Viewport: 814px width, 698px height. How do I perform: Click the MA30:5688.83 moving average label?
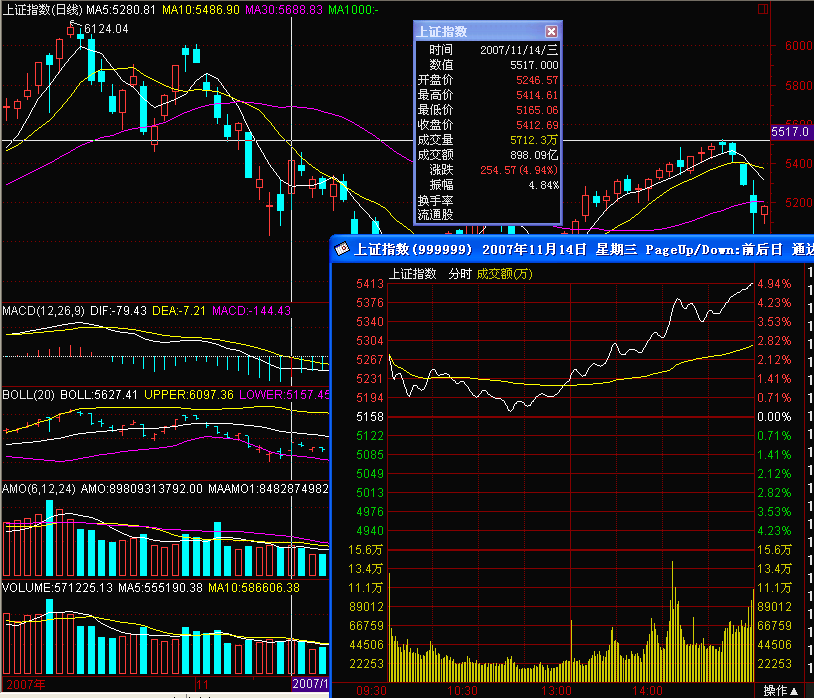285,9
